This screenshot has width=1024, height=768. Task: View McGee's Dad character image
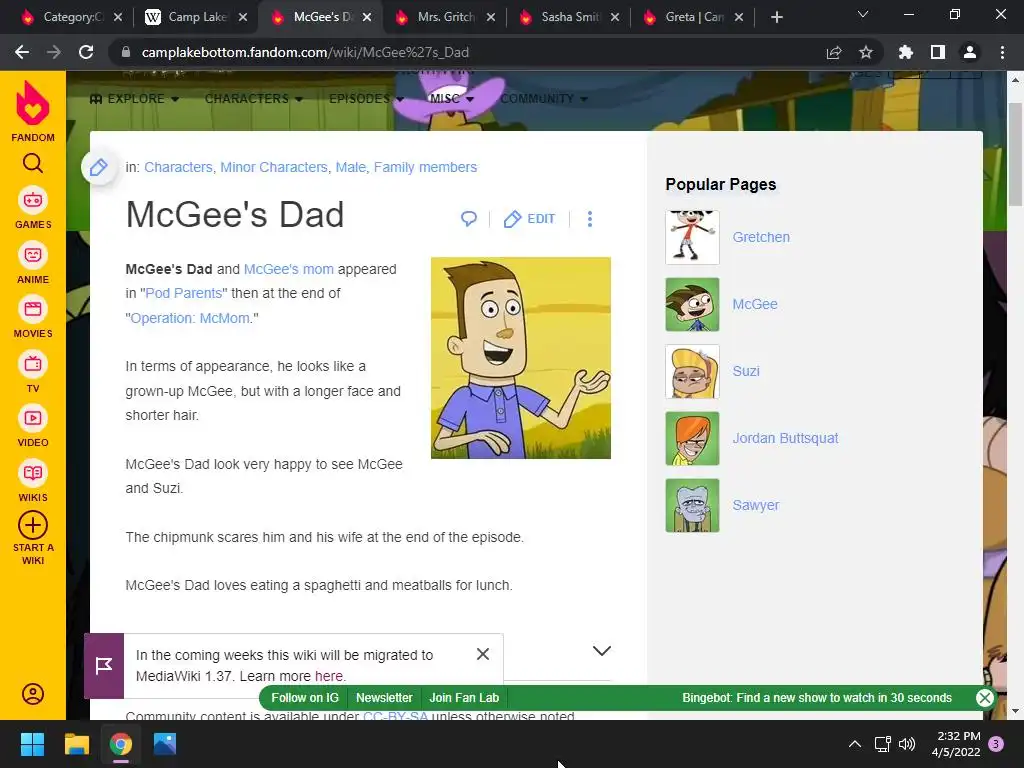pyautogui.click(x=520, y=358)
